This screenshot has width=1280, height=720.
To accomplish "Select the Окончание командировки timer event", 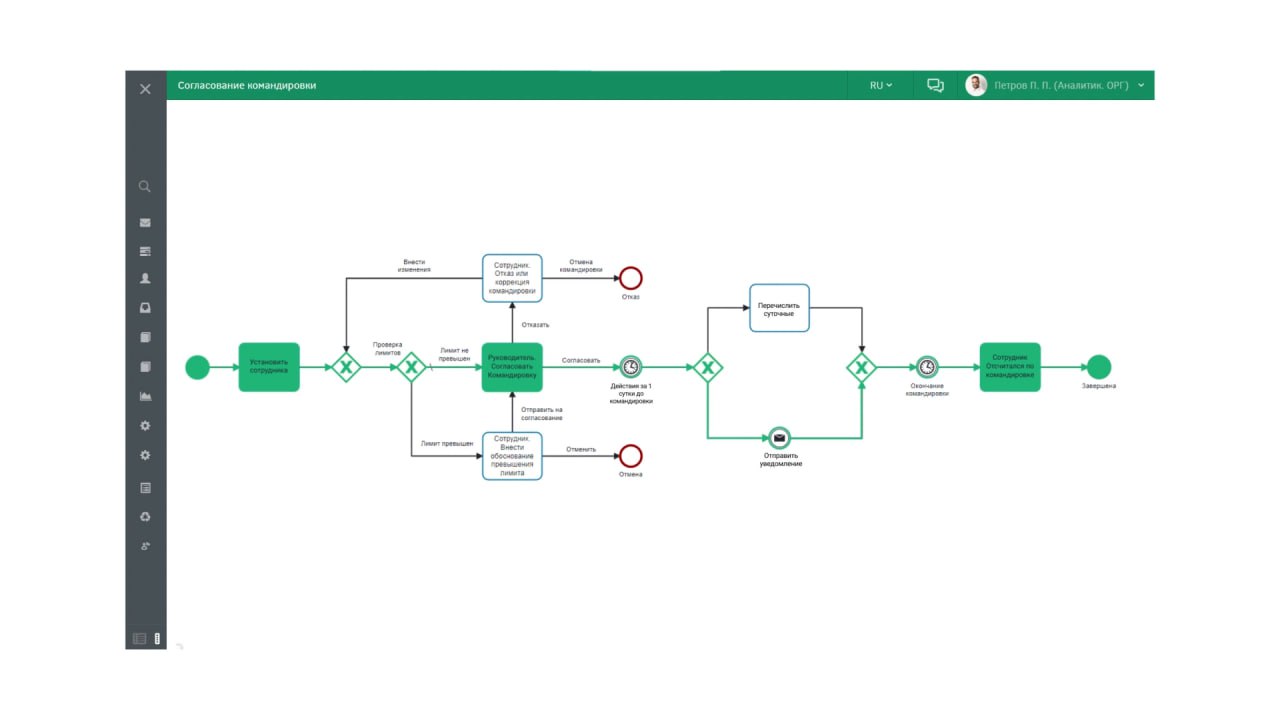I will pos(927,367).
